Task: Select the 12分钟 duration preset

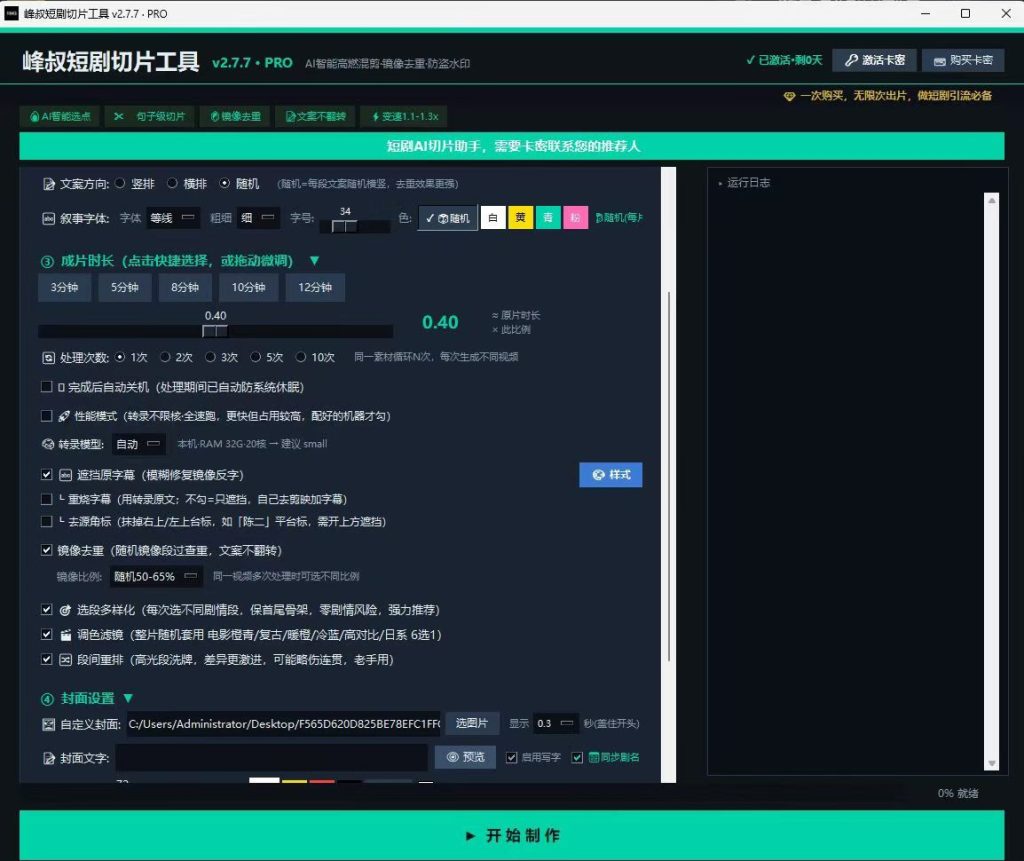Action: pyautogui.click(x=315, y=287)
